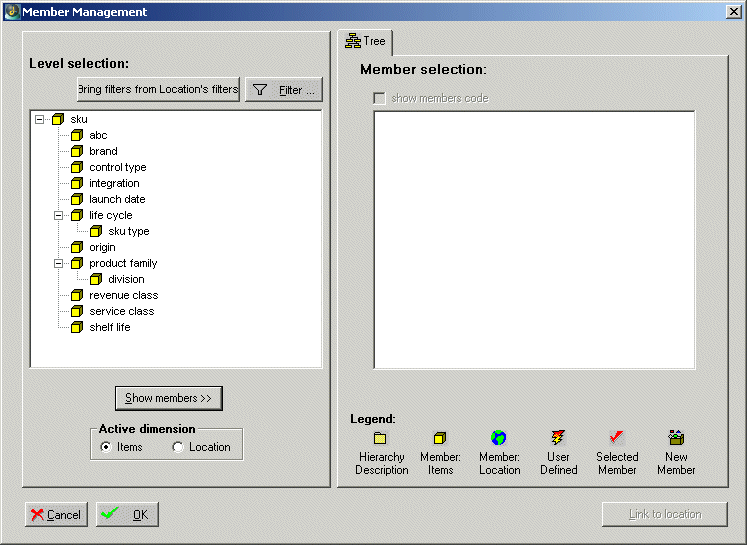The height and width of the screenshot is (545, 747).
Task: Select the launch date level label
Action: coord(117,199)
